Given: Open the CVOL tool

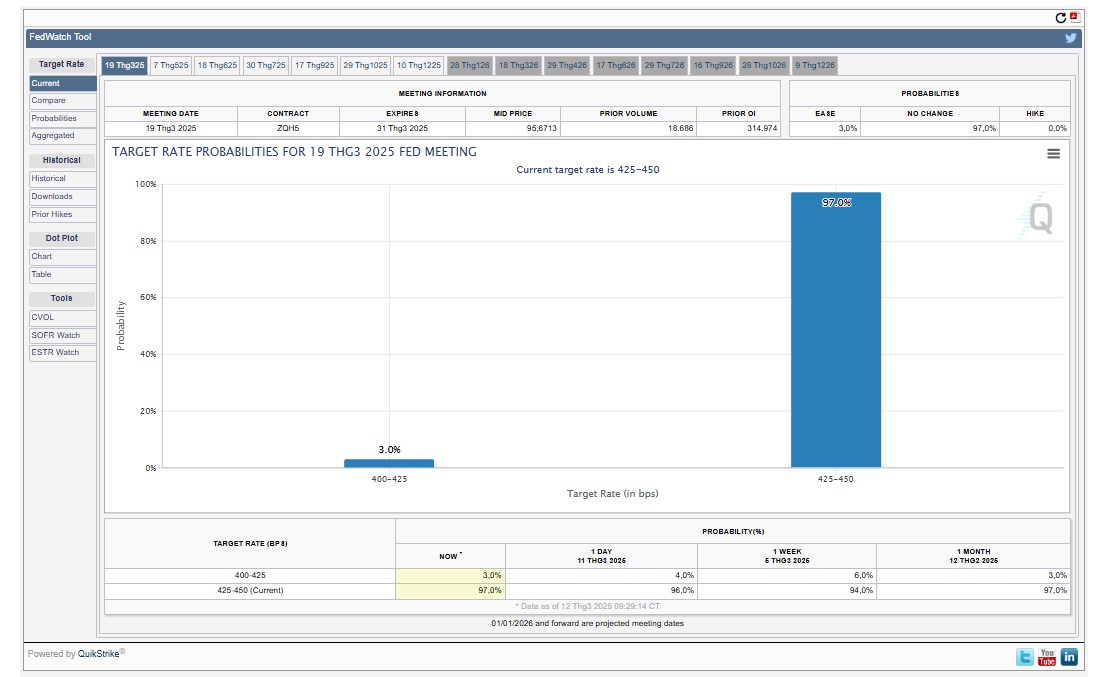Looking at the screenshot, I should coord(63,317).
